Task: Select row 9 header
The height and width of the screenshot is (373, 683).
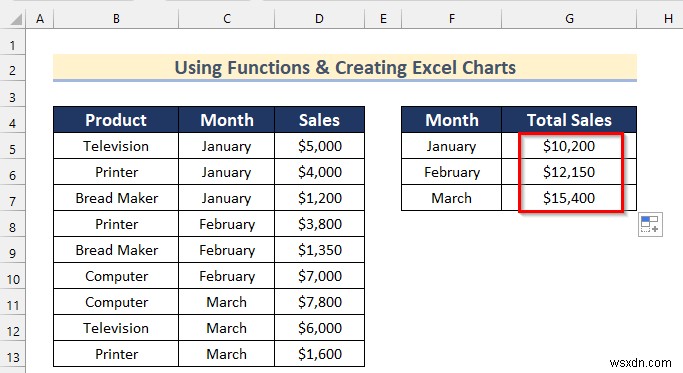Action: click(13, 250)
